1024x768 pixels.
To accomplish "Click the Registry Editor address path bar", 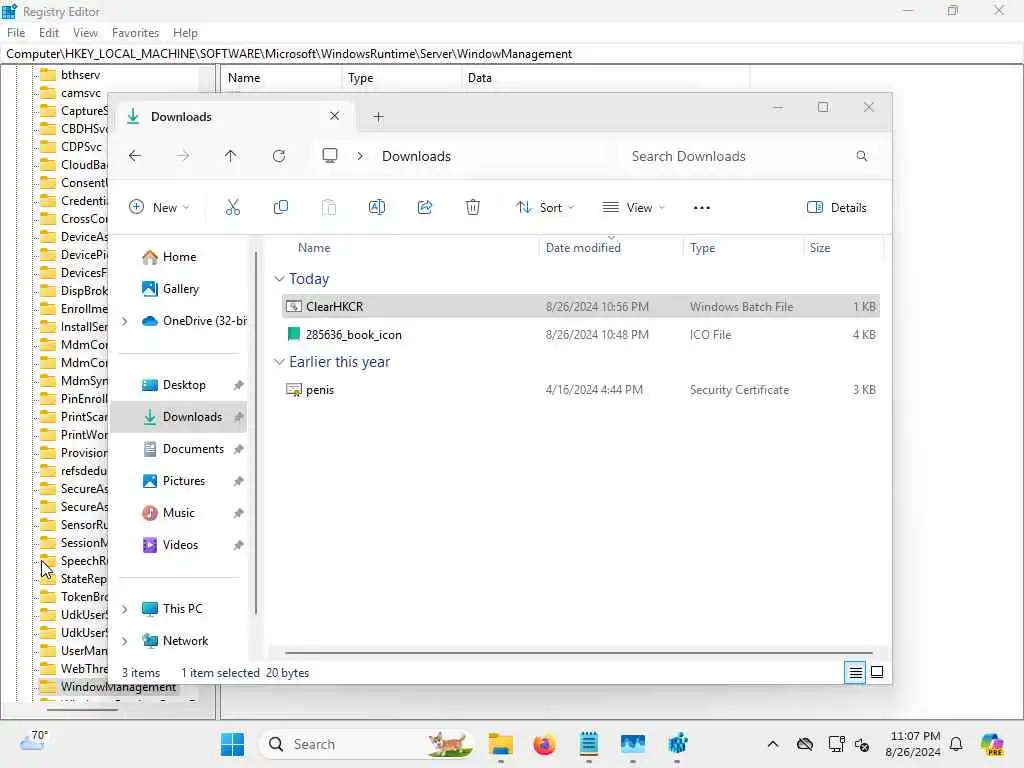I will coord(512,54).
